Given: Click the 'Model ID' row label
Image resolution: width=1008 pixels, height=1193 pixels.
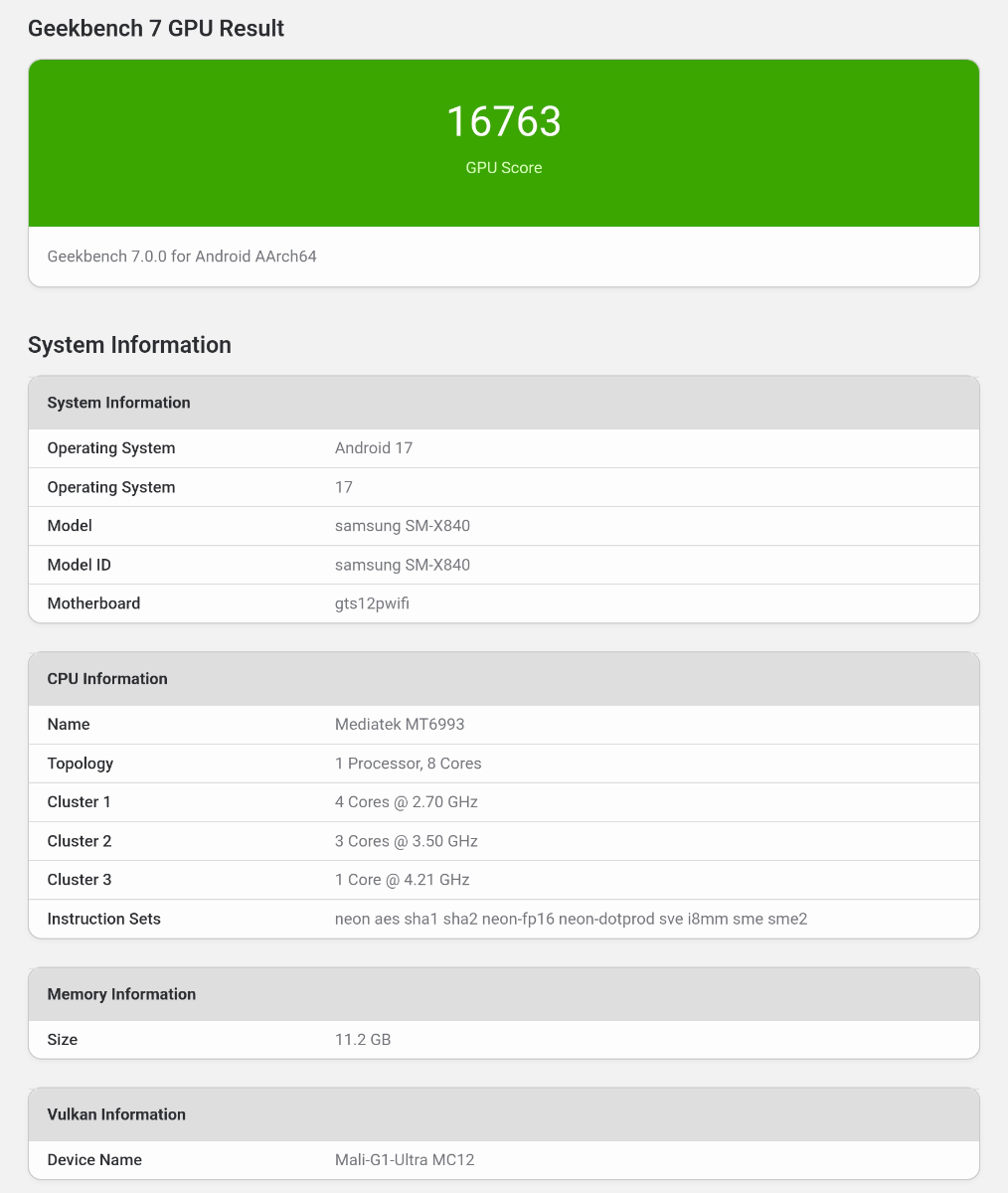Looking at the screenshot, I should click(x=80, y=565).
